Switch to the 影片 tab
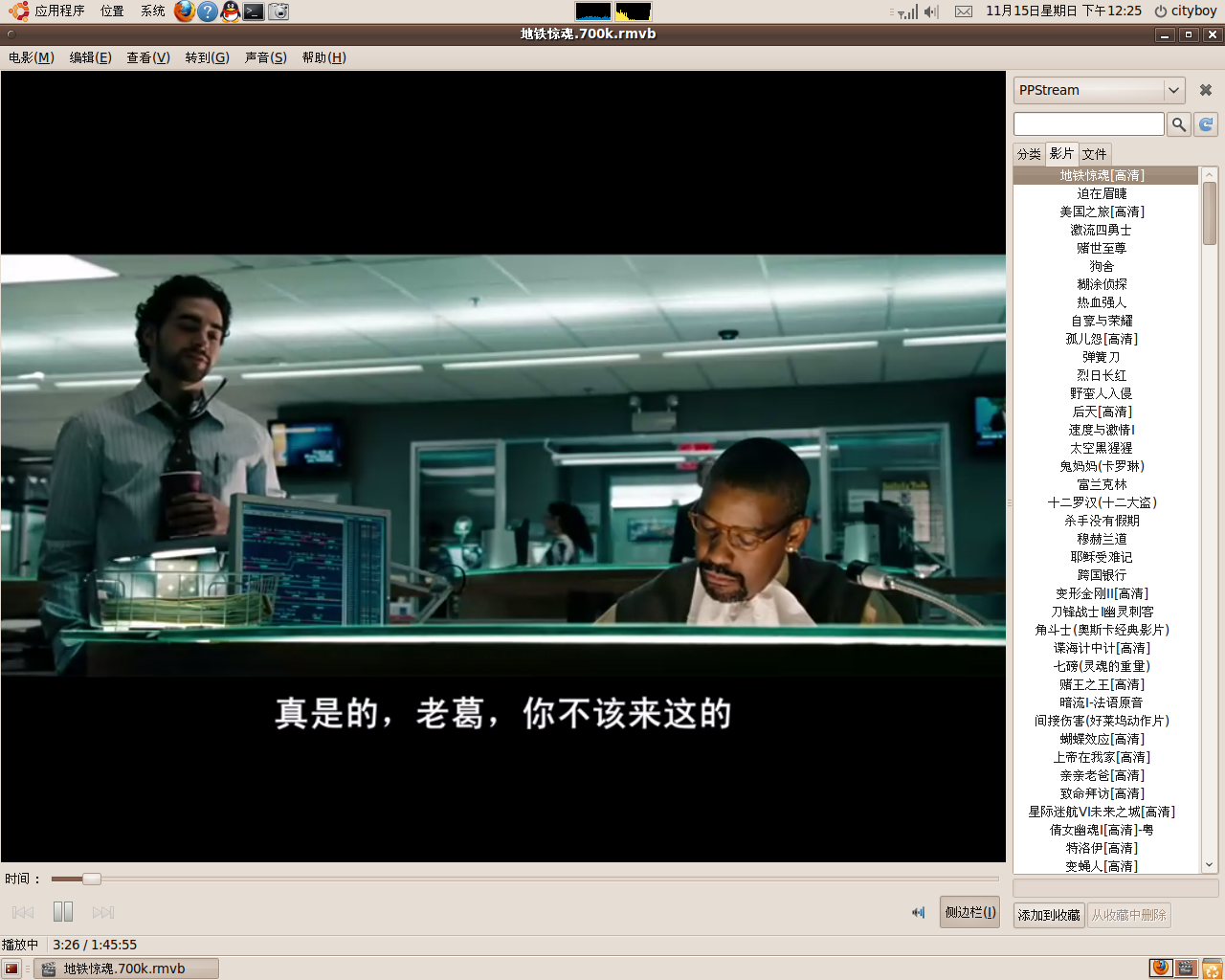Viewport: 1225px width, 980px height. 1061,153
